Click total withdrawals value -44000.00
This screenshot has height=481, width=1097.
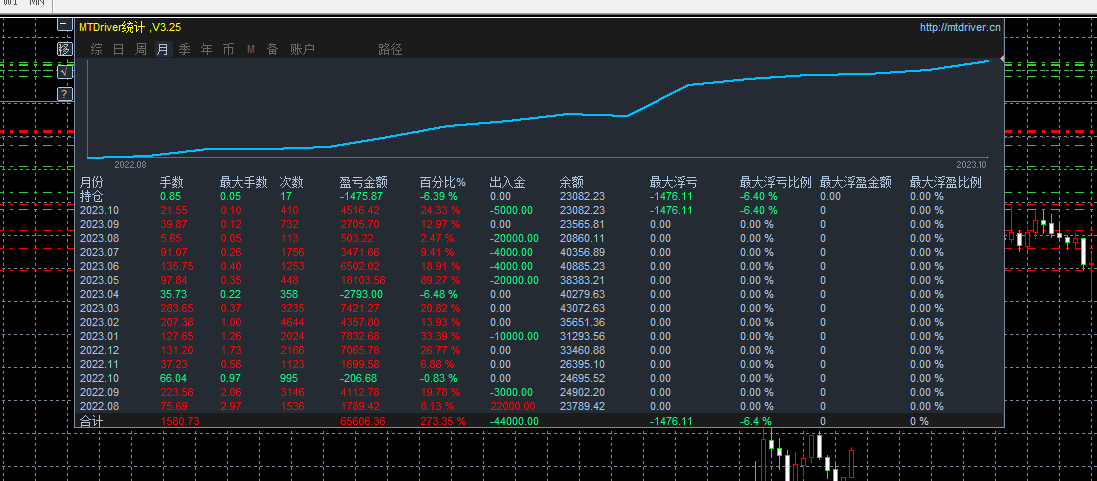click(x=514, y=421)
